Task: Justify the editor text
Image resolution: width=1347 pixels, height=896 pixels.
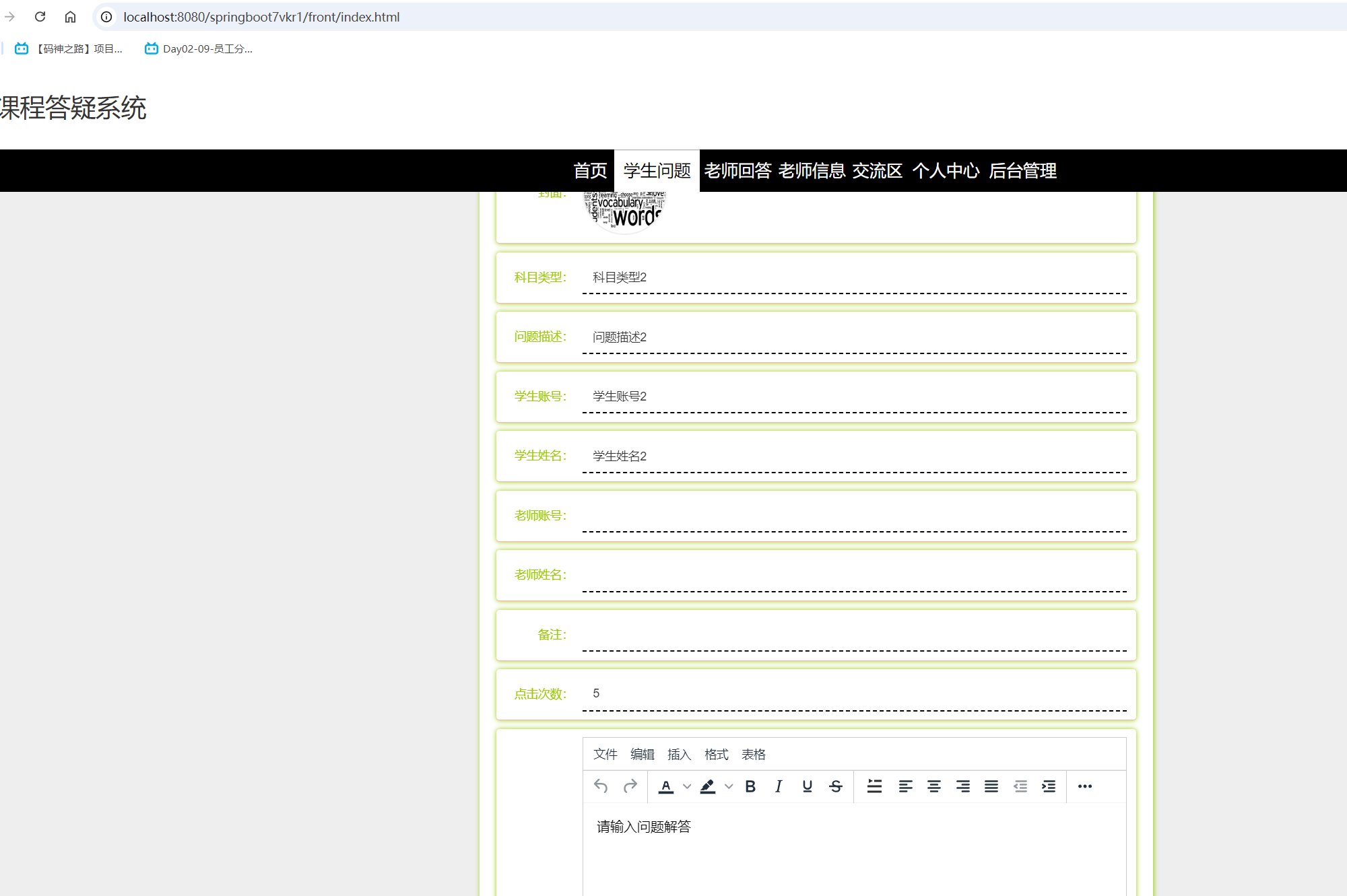Action: (x=991, y=786)
